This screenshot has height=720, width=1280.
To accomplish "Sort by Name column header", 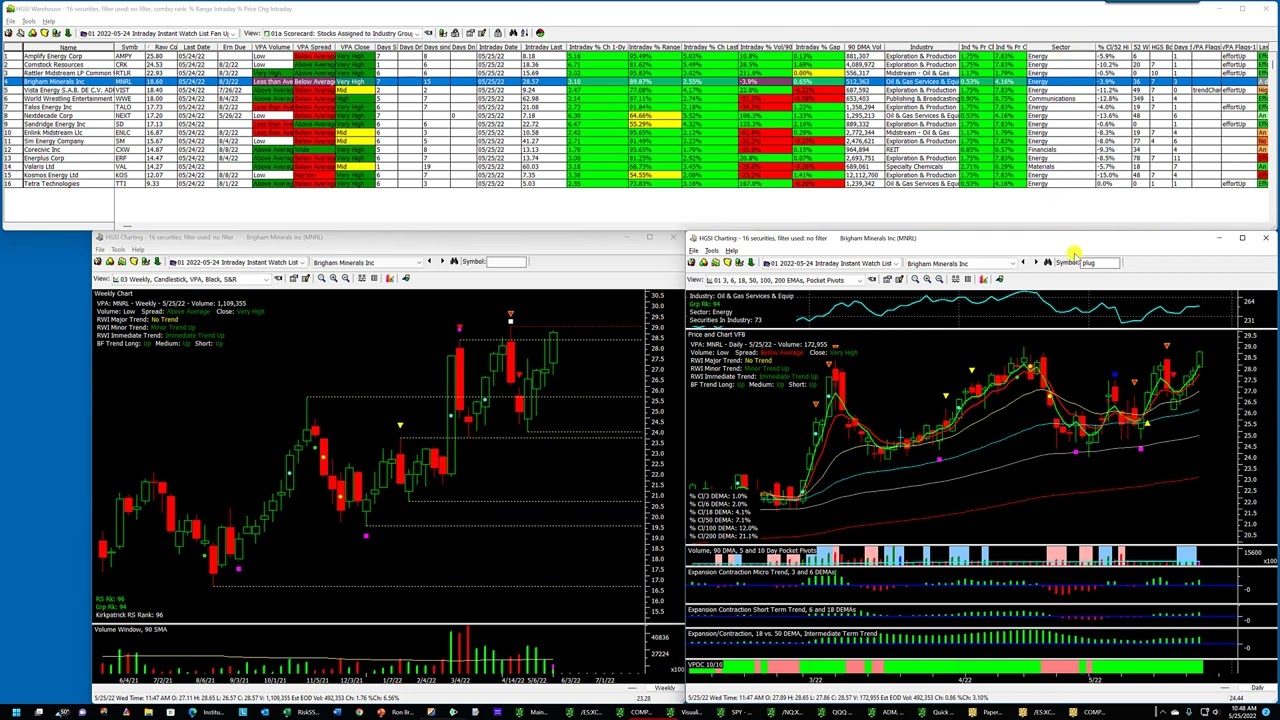I will click(x=68, y=47).
